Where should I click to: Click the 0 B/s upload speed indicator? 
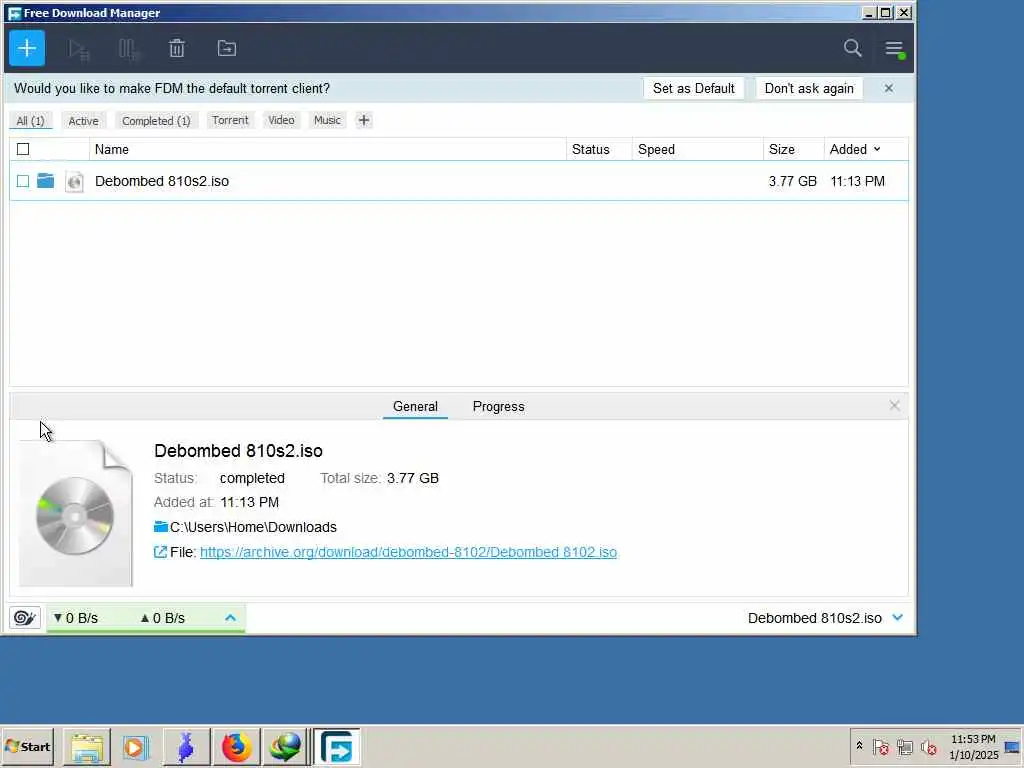(163, 618)
